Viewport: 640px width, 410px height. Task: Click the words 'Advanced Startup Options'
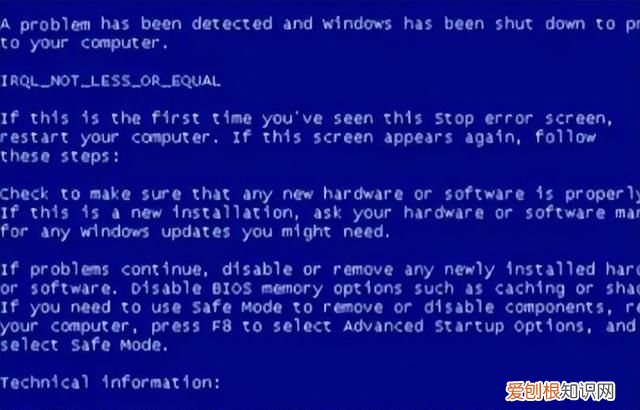click(467, 327)
